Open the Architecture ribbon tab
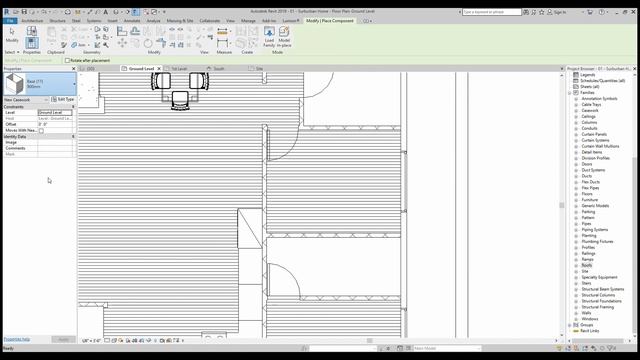Viewport: 640px width, 360px height. [x=32, y=20]
